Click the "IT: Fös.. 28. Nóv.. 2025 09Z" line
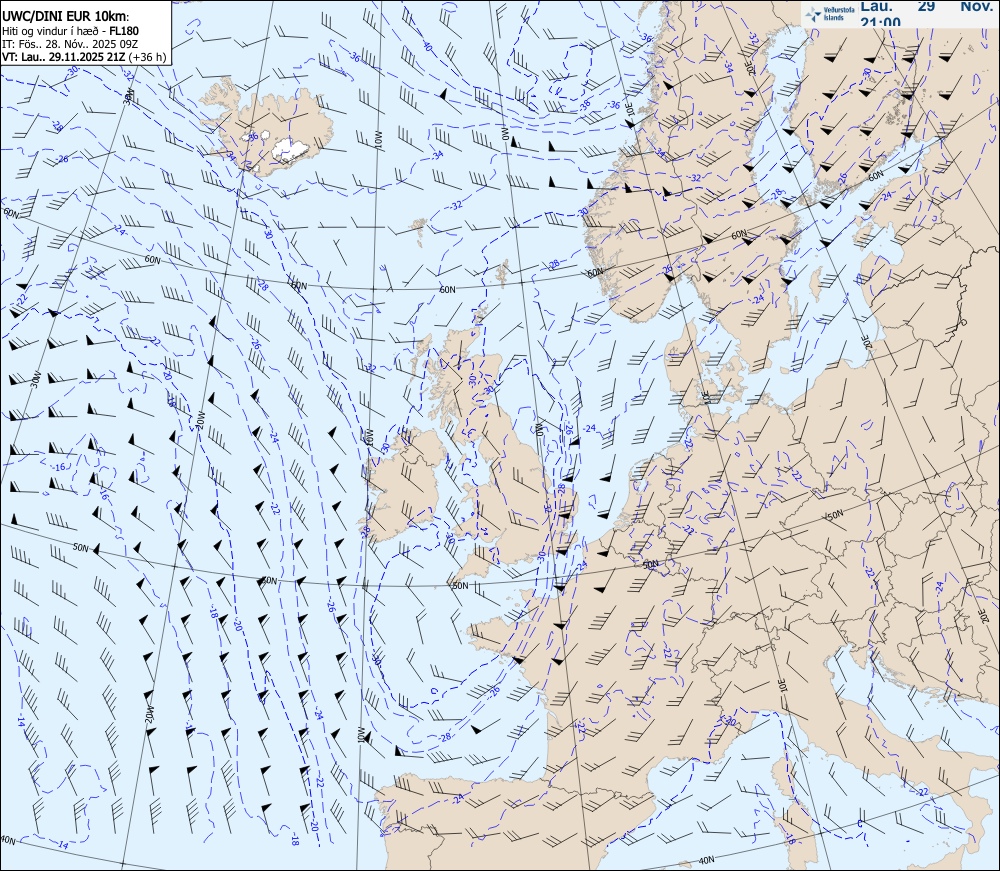 [70, 44]
